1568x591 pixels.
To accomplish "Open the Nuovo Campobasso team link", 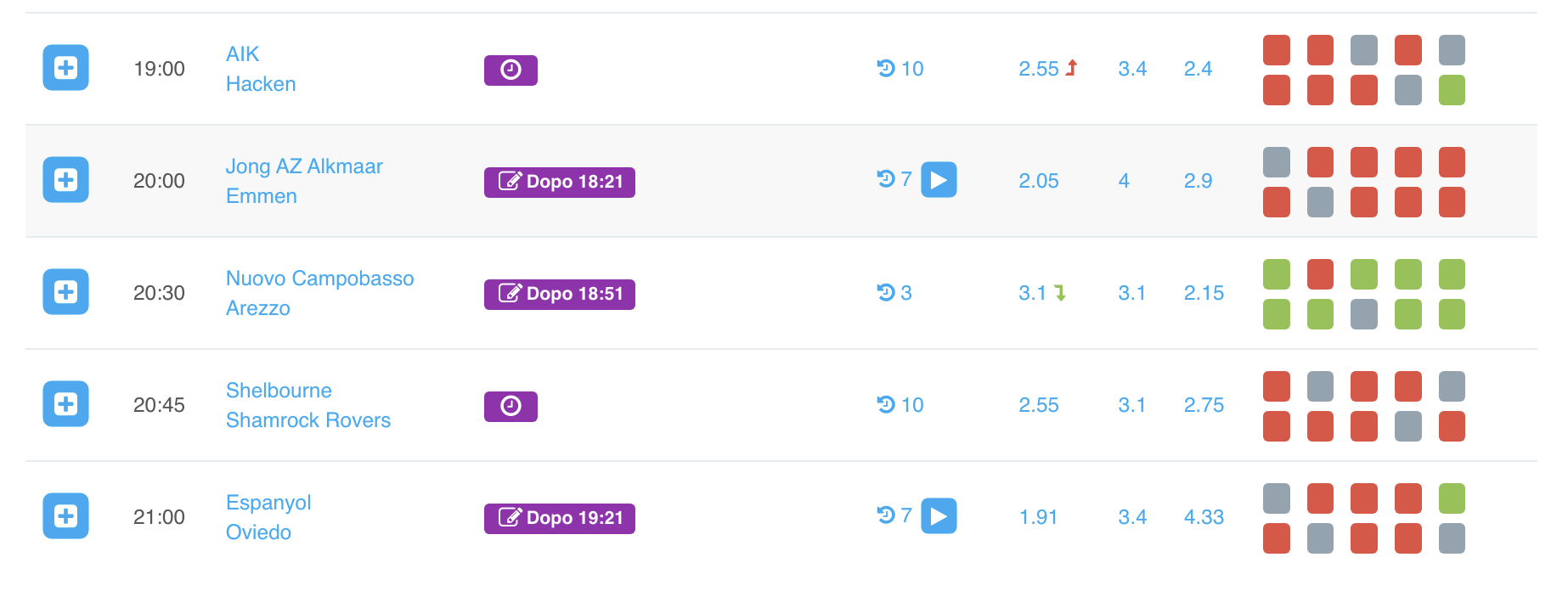I will (319, 279).
